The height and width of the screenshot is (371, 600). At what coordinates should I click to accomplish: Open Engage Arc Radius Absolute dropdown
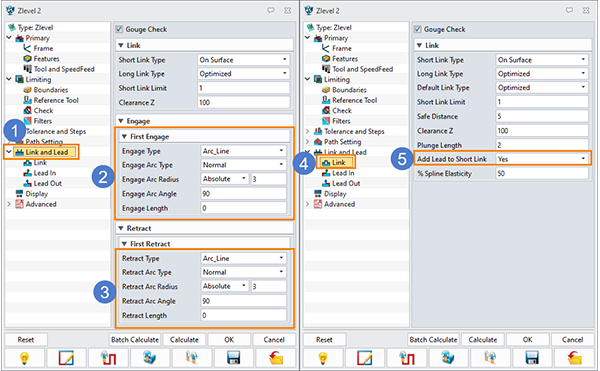225,179
